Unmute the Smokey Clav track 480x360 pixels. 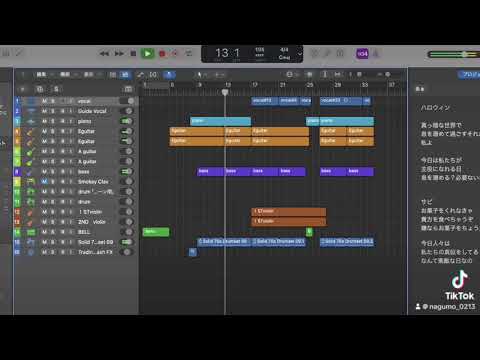coord(44,182)
